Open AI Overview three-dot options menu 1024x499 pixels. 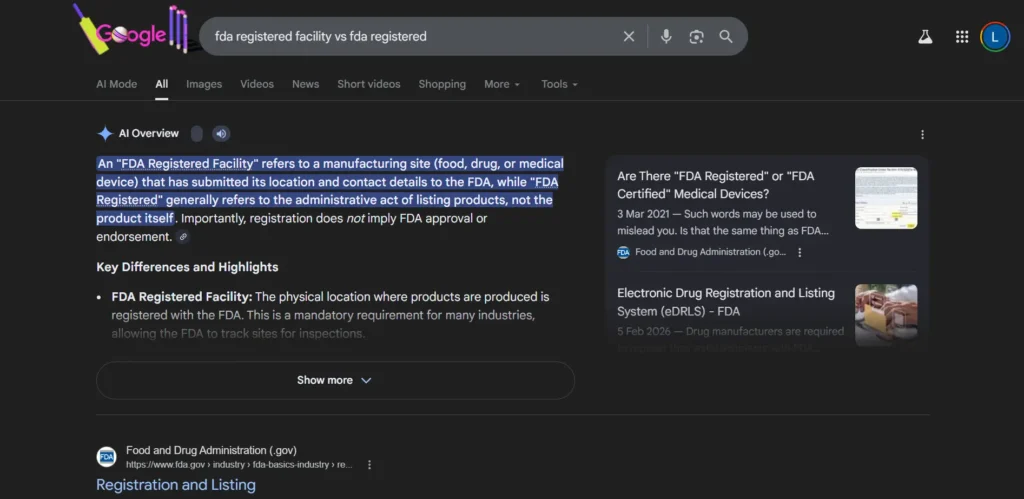click(x=922, y=134)
